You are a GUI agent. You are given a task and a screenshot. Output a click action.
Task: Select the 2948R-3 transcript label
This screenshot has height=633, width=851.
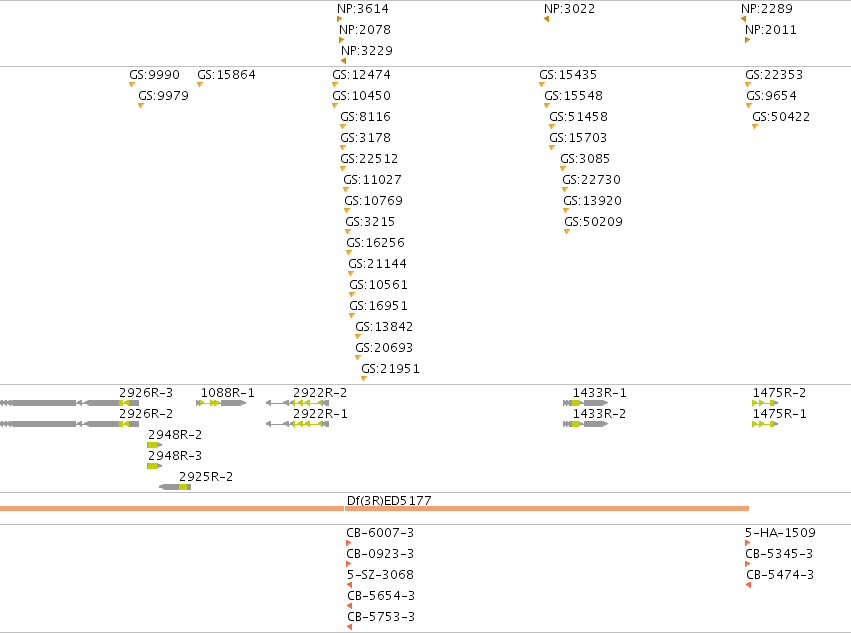(175, 456)
